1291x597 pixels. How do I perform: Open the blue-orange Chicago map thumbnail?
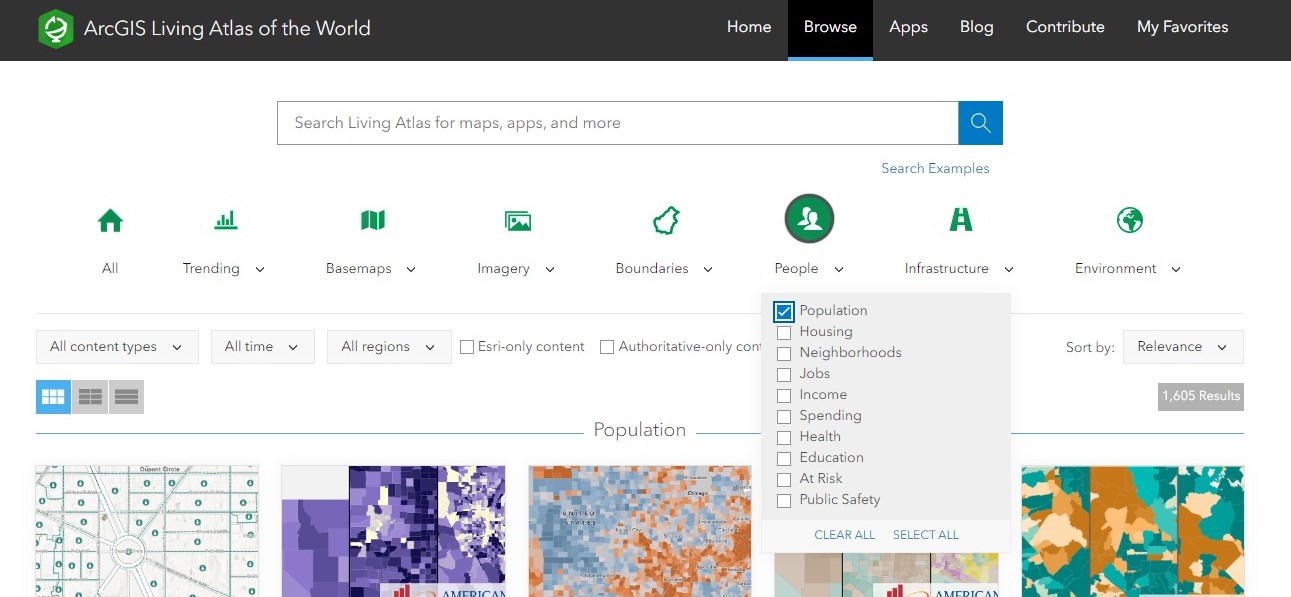(x=640, y=531)
